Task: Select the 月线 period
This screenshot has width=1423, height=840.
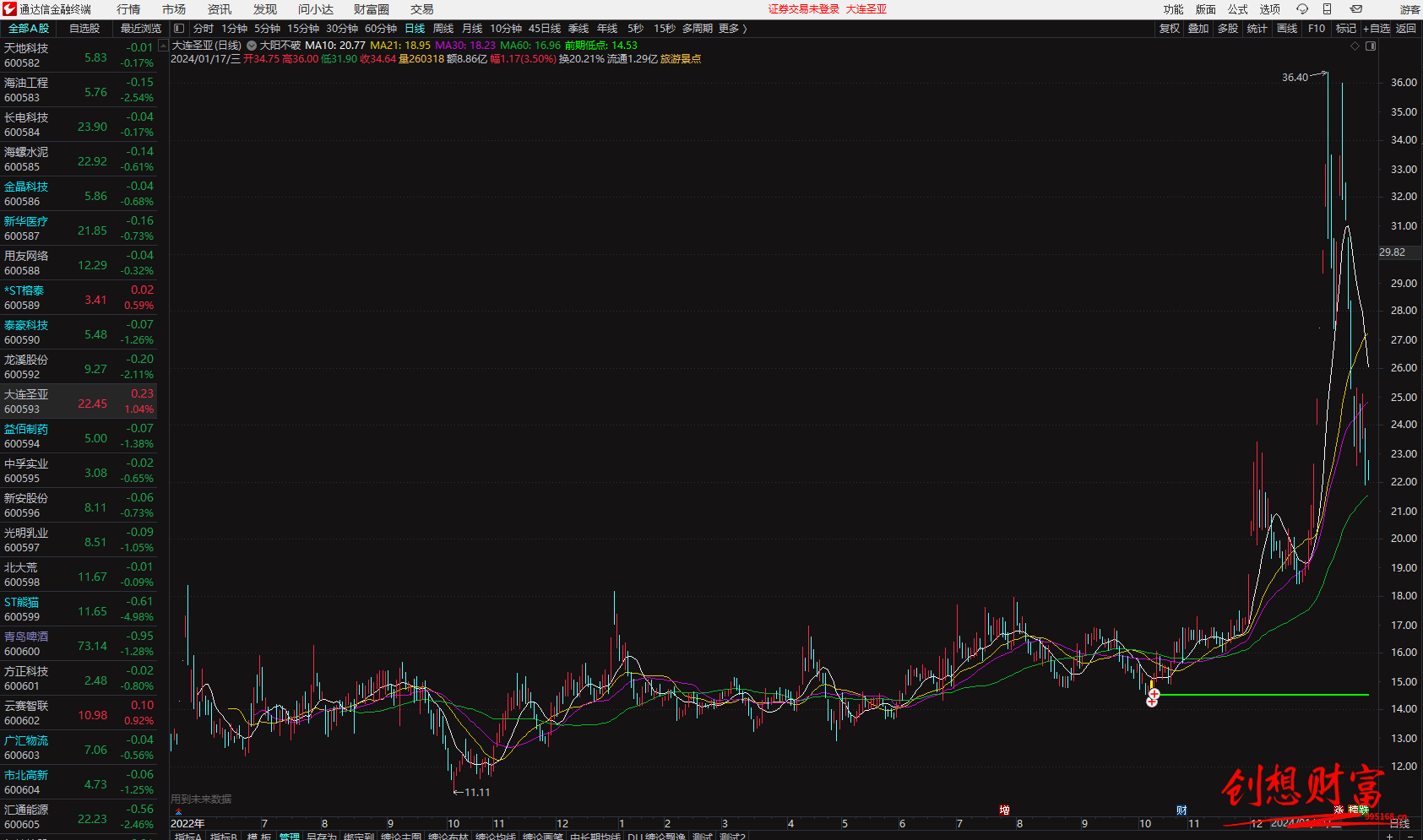Action: pyautogui.click(x=472, y=29)
